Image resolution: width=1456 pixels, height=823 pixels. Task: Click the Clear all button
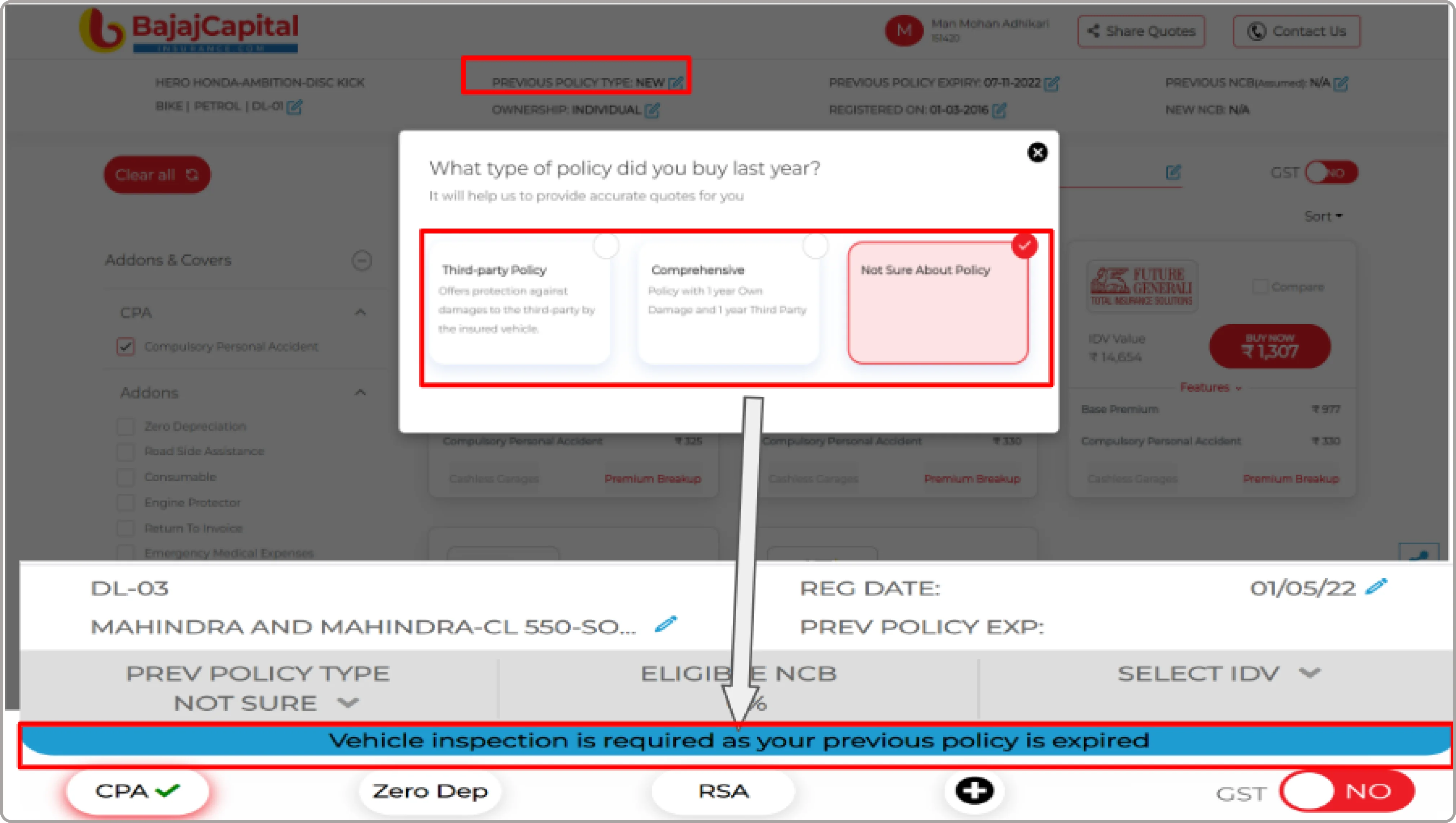point(157,175)
